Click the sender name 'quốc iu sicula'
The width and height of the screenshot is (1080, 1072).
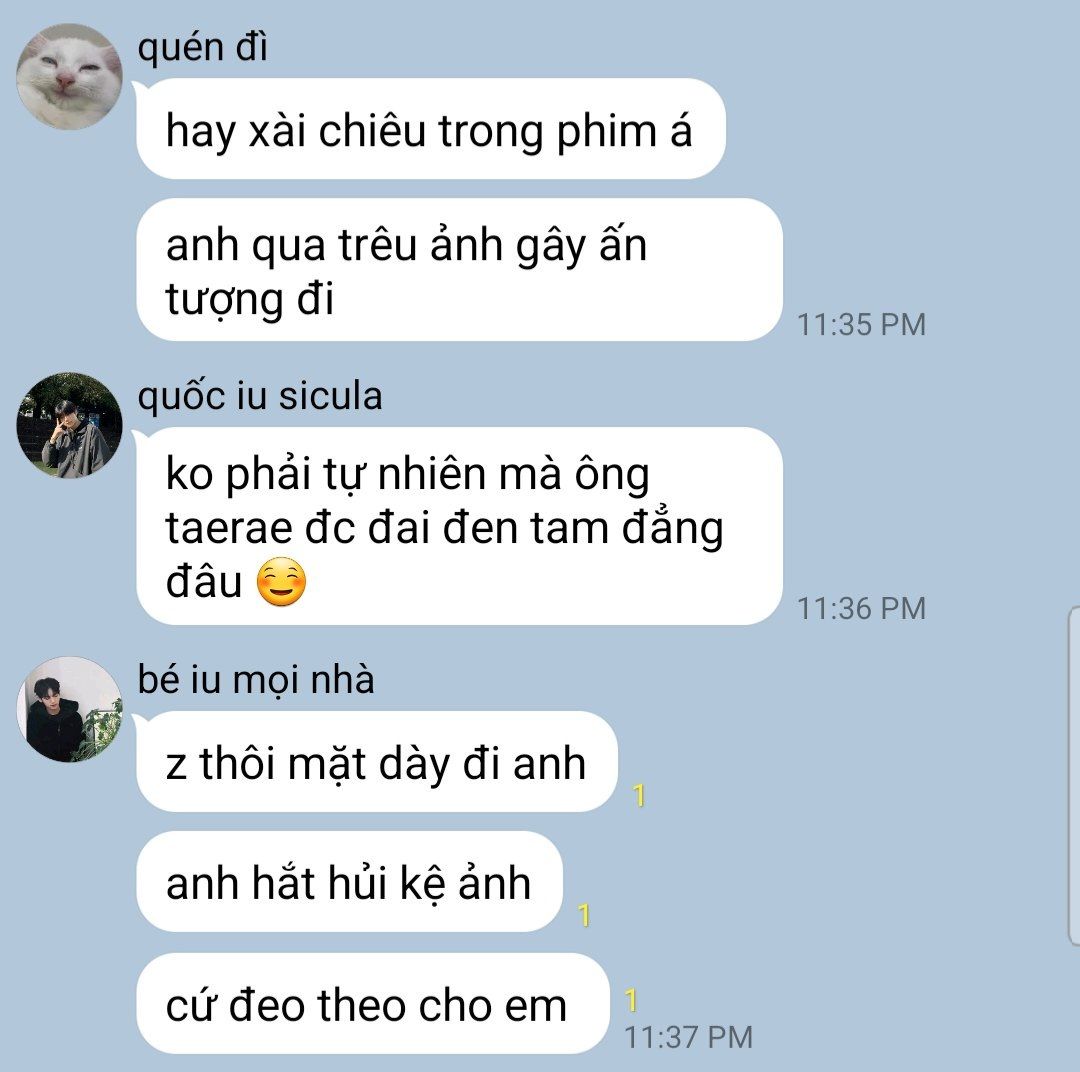point(260,396)
